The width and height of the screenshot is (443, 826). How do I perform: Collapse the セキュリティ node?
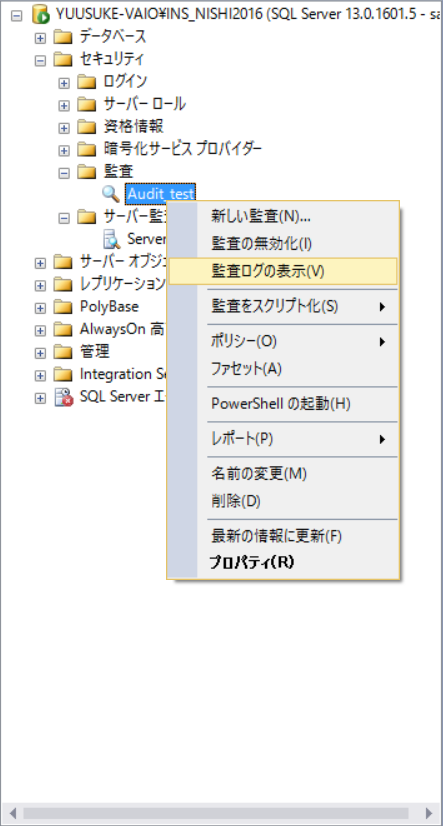pos(40,60)
